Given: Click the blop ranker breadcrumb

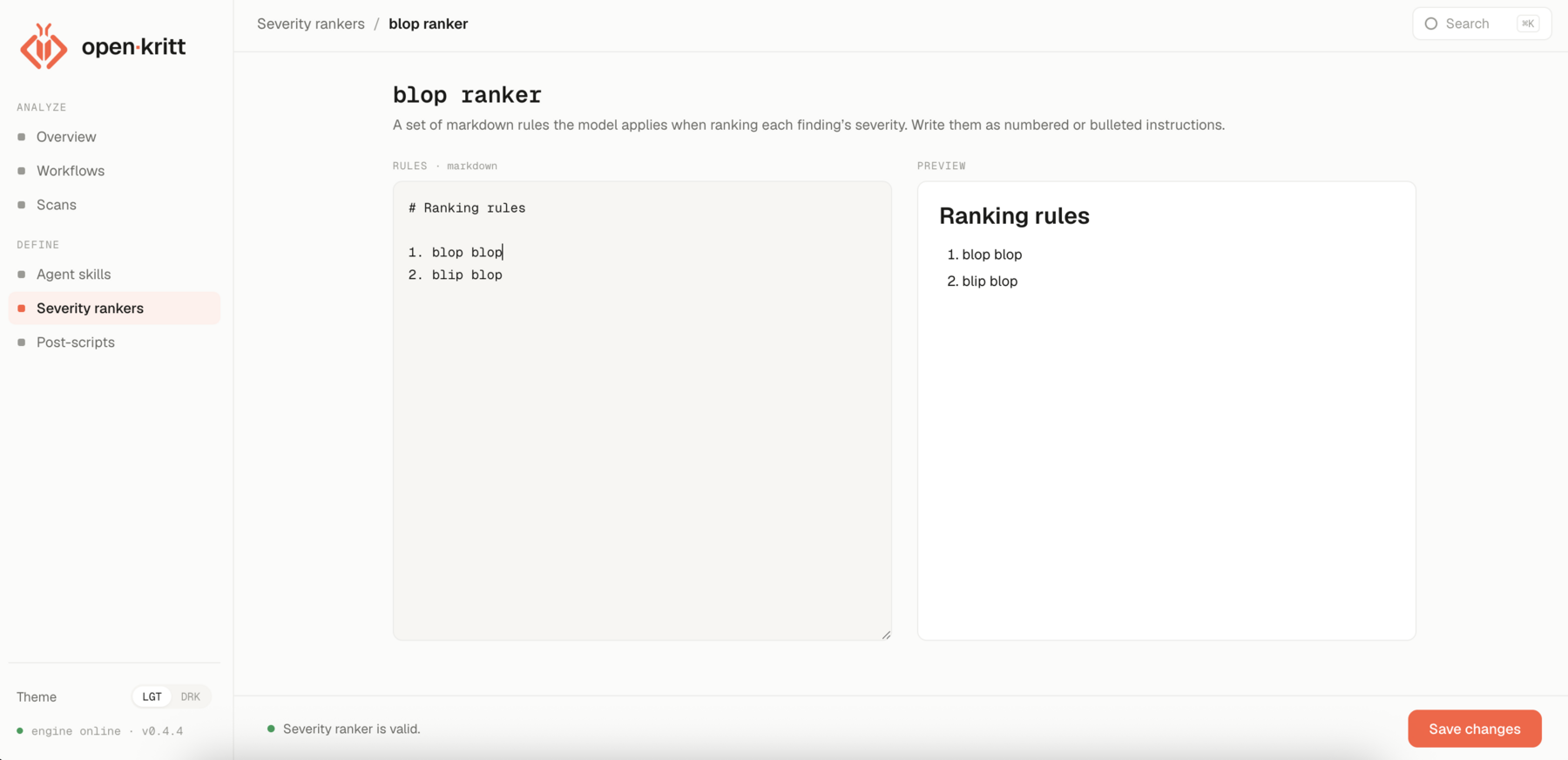Looking at the screenshot, I should (x=428, y=24).
